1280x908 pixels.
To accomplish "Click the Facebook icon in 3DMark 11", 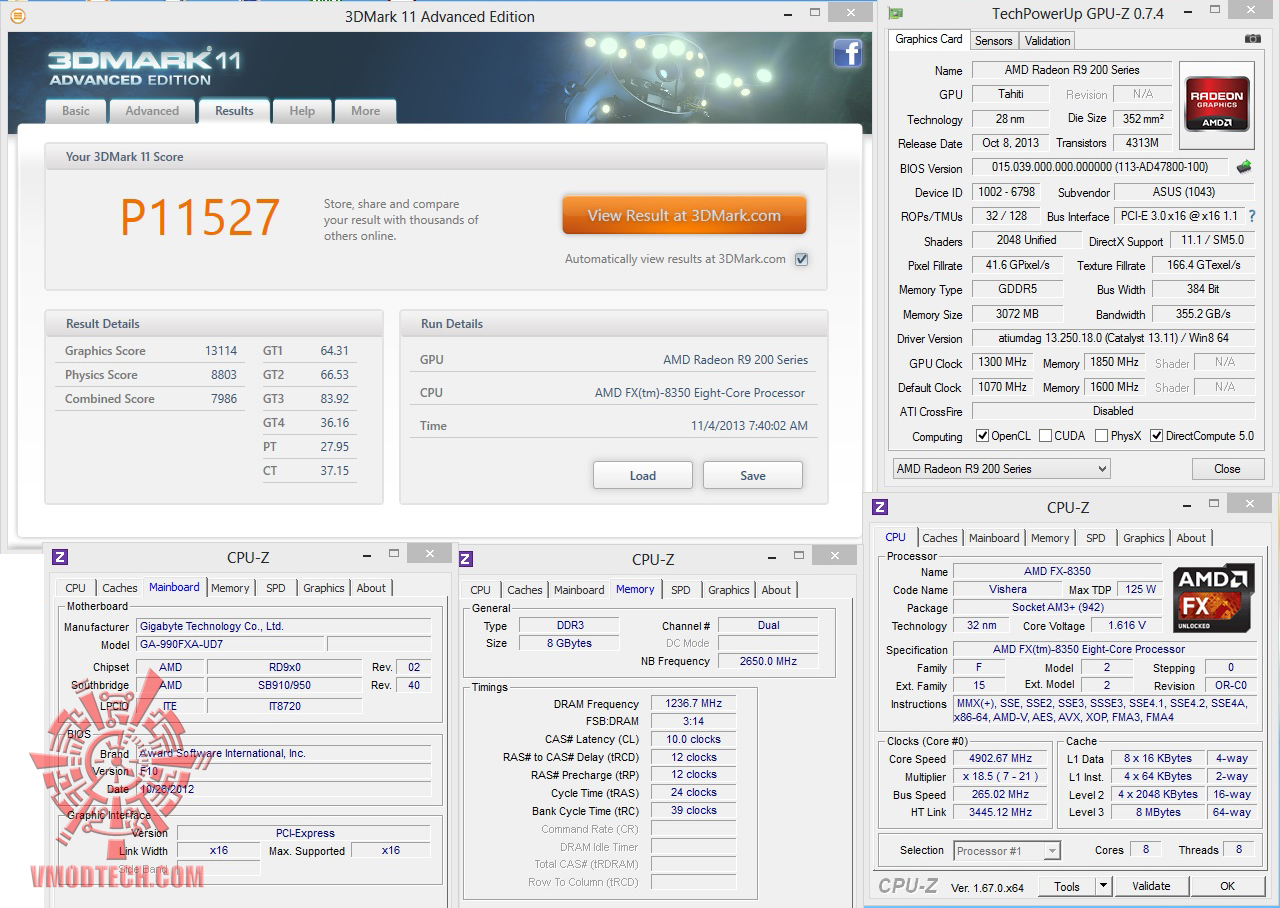I will (847, 53).
